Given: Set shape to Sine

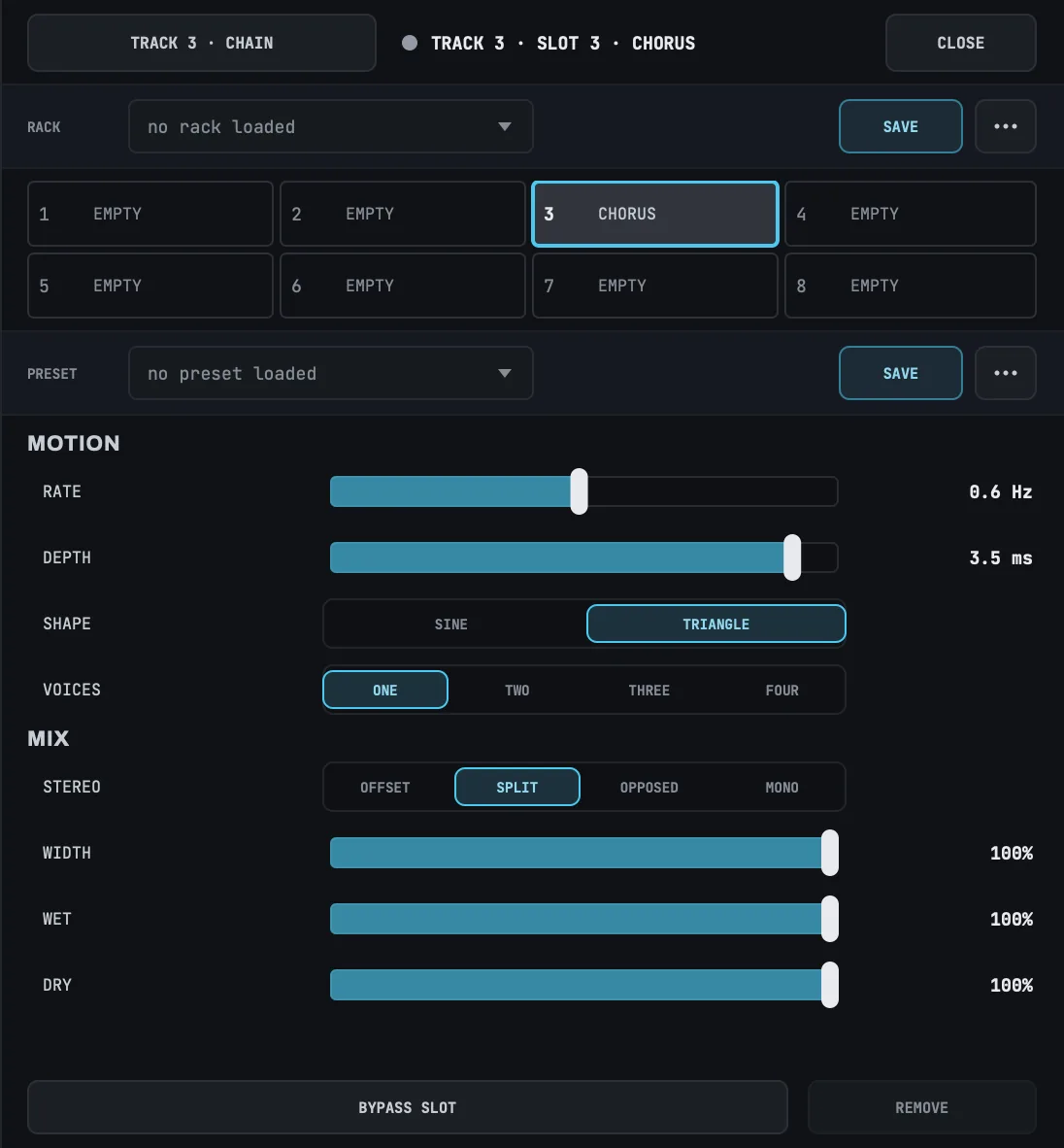Looking at the screenshot, I should click(x=450, y=624).
